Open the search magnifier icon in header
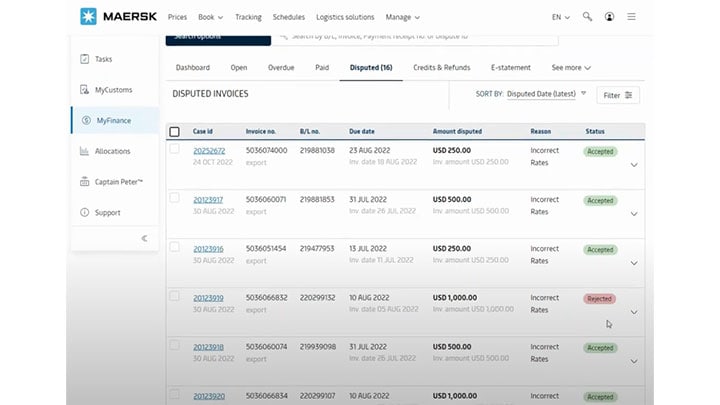Screen dimensions: 720x405 tap(587, 17)
